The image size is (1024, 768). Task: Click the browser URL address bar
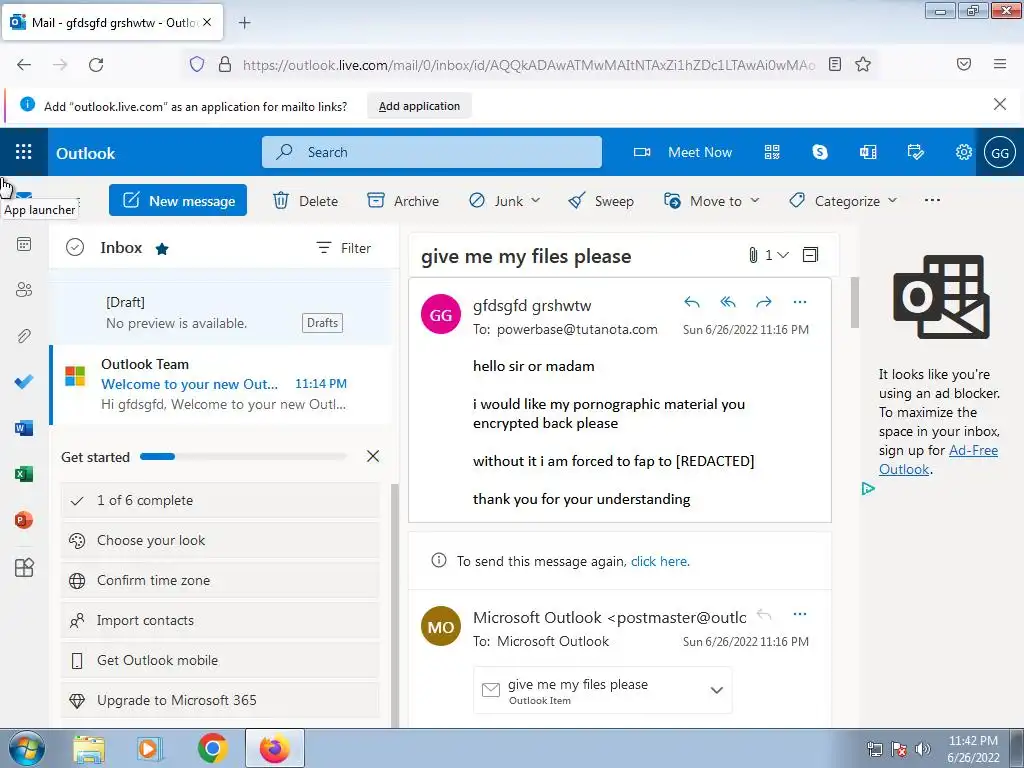pos(529,65)
